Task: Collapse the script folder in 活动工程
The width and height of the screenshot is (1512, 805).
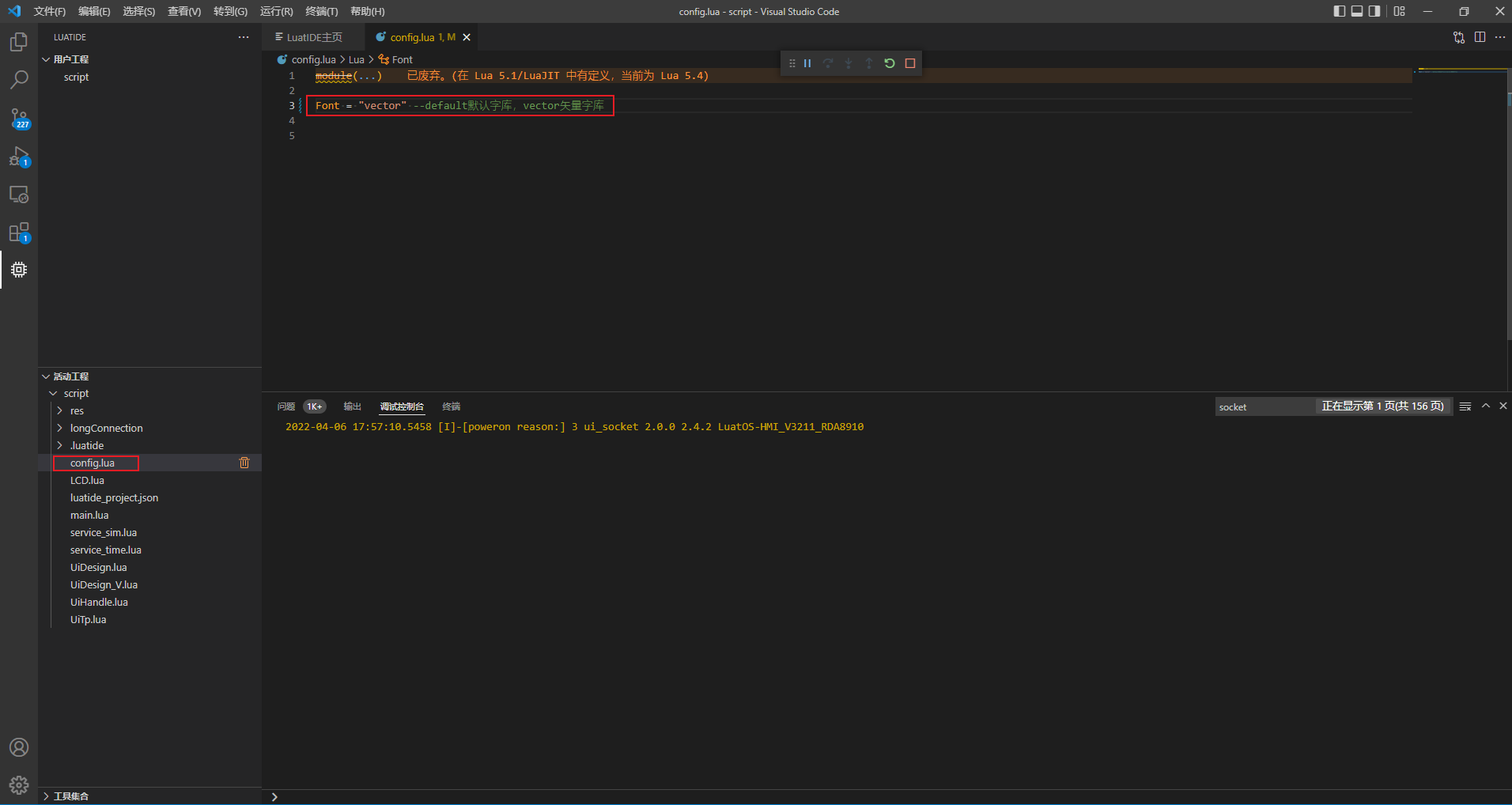Action: (54, 393)
